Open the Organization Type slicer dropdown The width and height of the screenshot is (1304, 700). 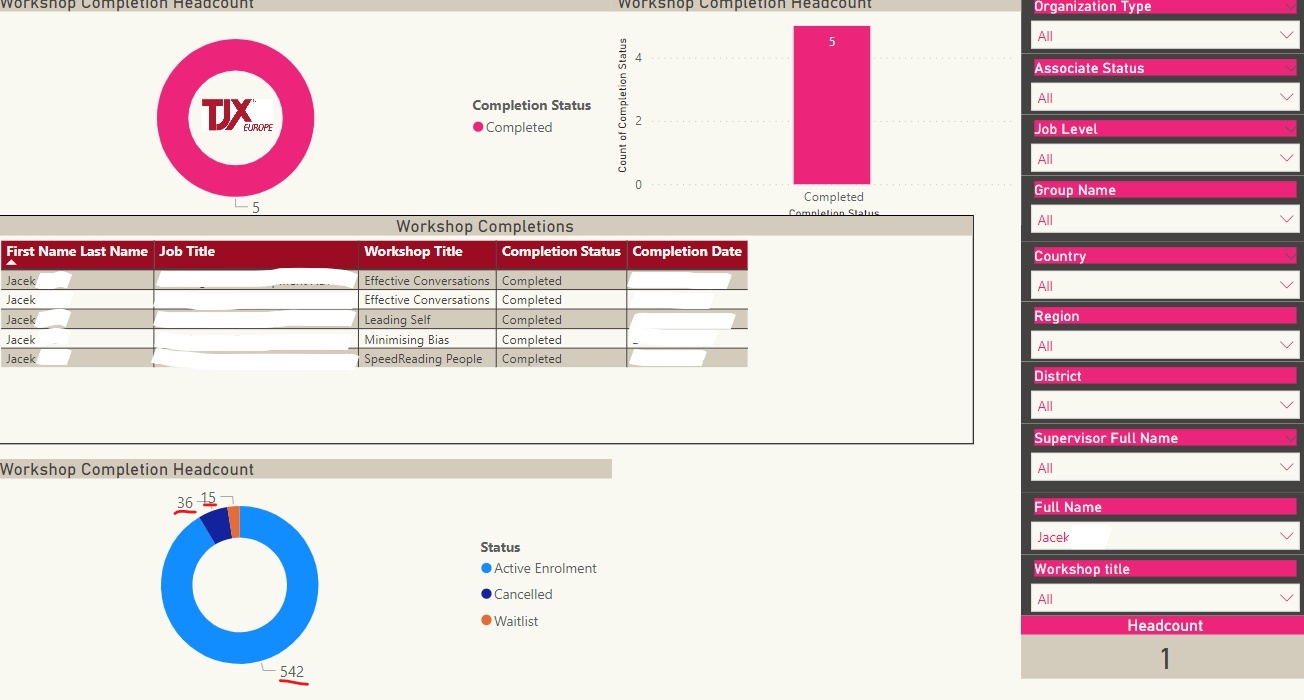(1164, 36)
